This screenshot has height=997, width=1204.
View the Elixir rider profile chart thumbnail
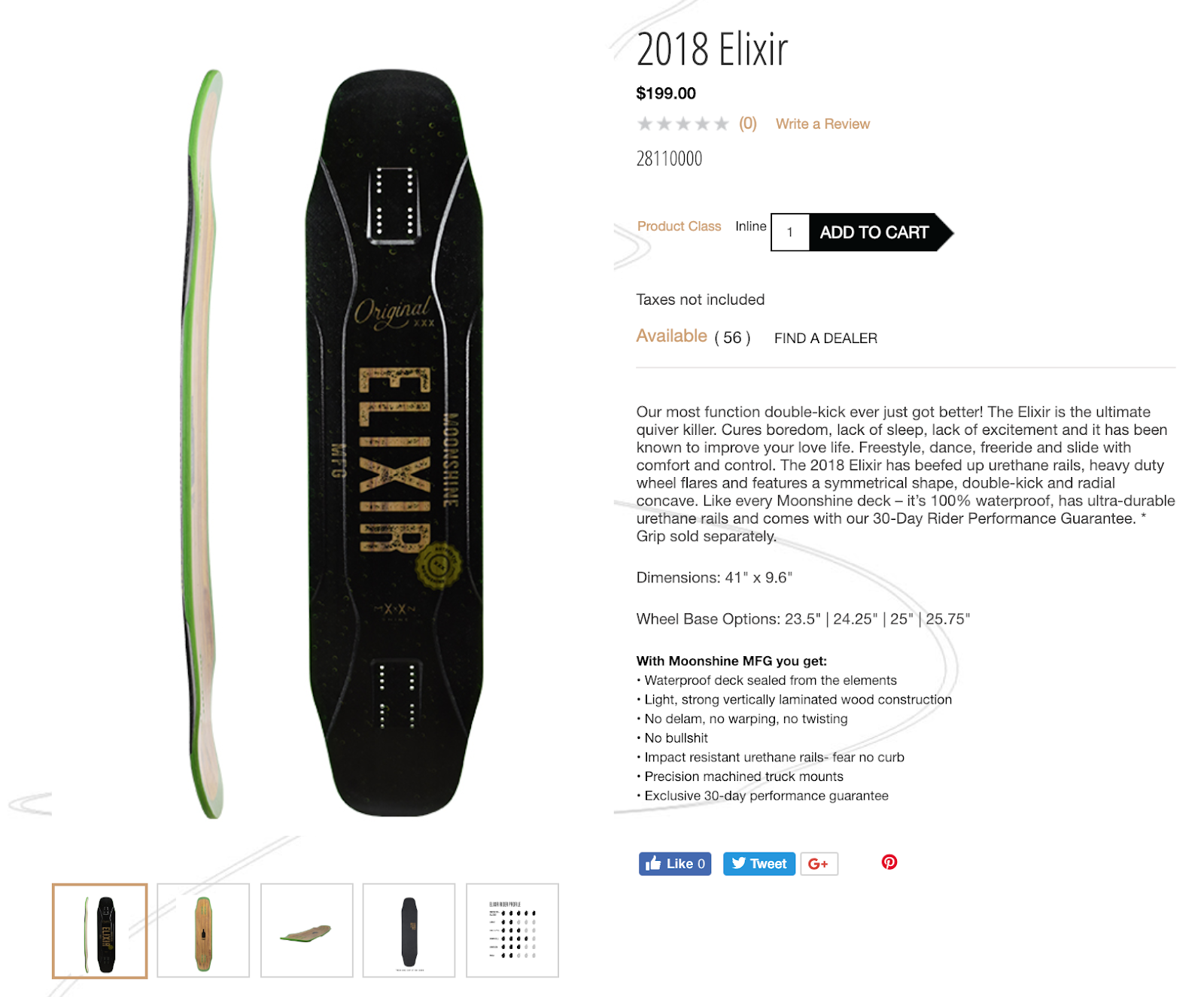point(512,931)
